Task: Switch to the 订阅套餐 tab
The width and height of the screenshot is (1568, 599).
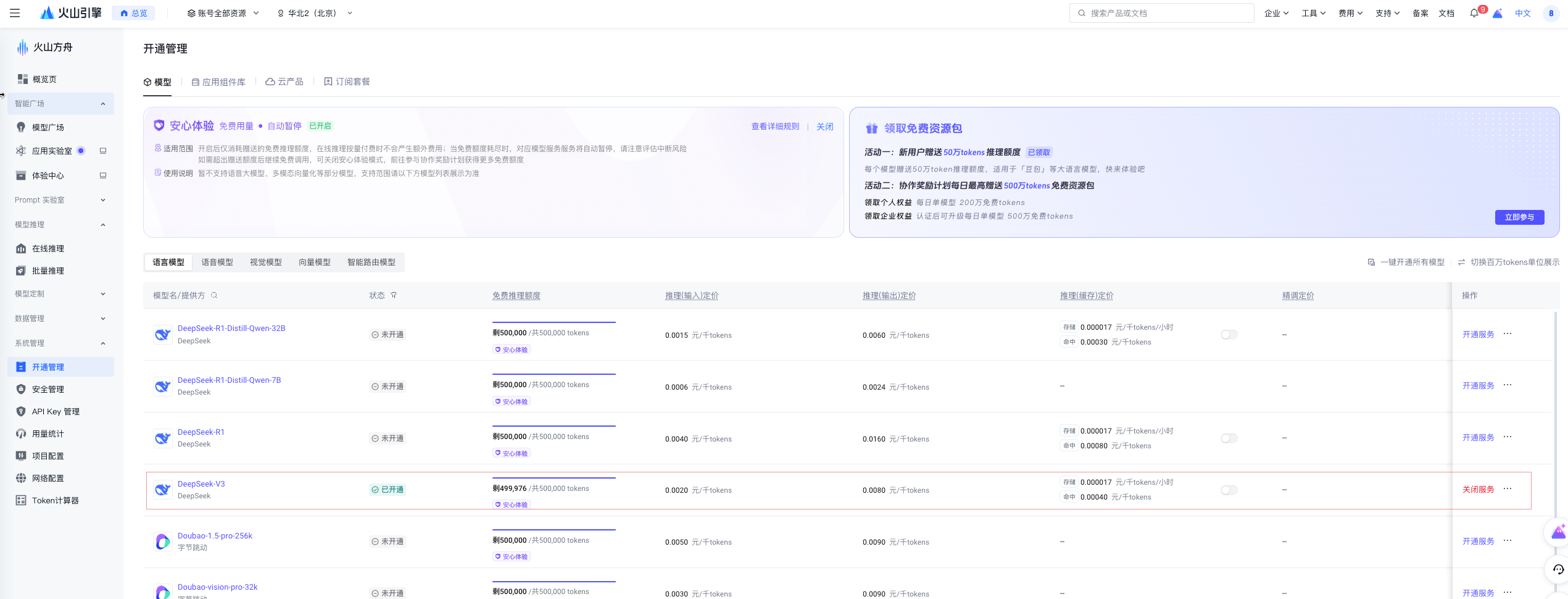Action: click(347, 82)
